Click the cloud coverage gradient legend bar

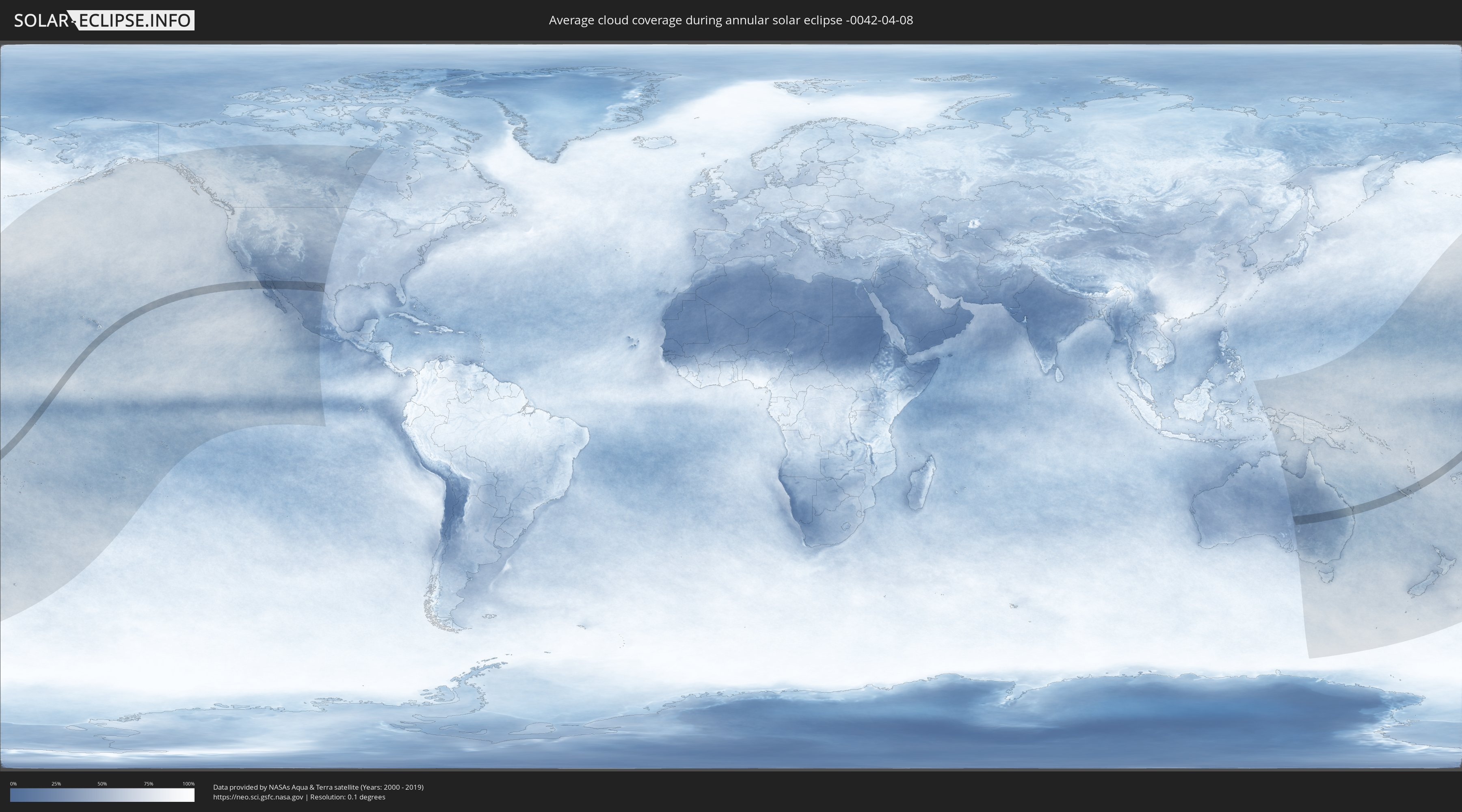pos(102,795)
